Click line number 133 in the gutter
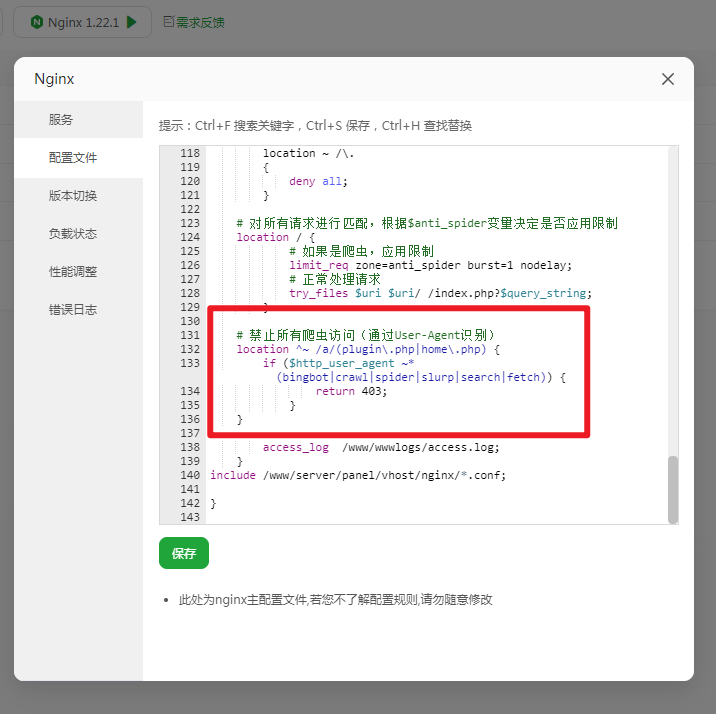This screenshot has width=716, height=714. tap(189, 364)
